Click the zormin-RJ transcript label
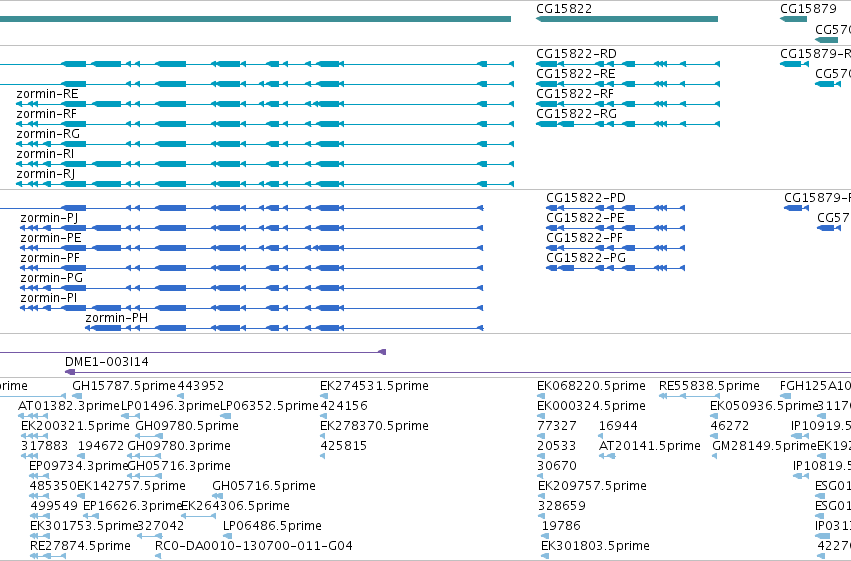Viewport: 851px width, 561px height. pos(46,174)
